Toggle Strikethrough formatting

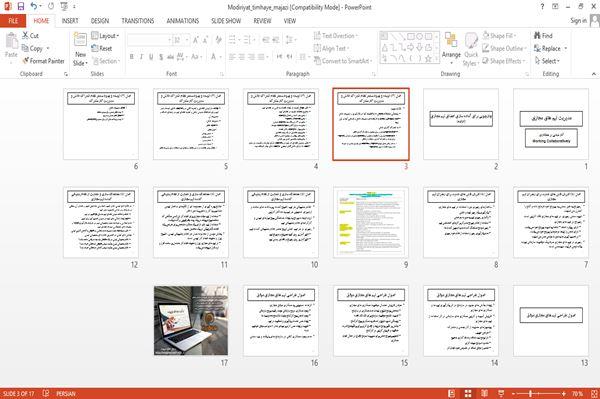click(x=170, y=57)
